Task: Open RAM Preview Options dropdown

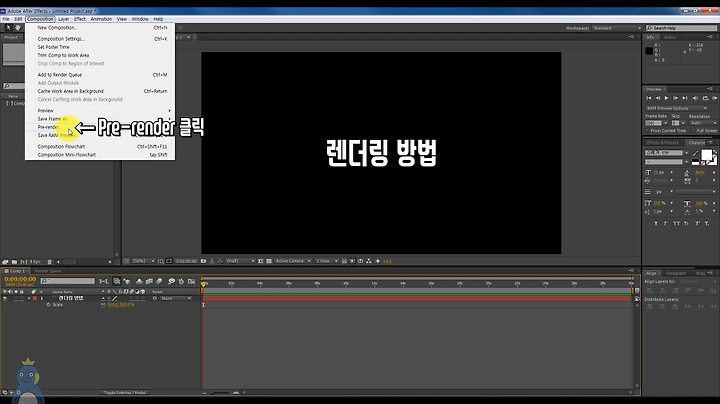Action: tap(677, 108)
